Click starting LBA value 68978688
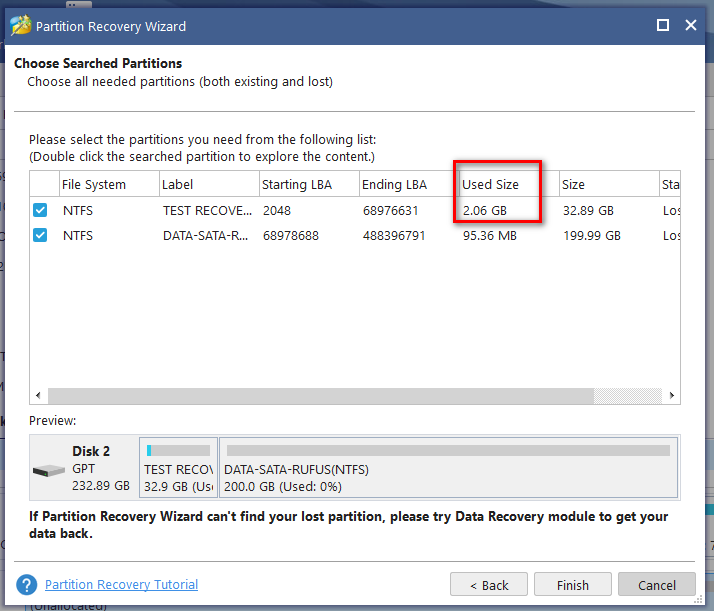 pyautogui.click(x=291, y=235)
